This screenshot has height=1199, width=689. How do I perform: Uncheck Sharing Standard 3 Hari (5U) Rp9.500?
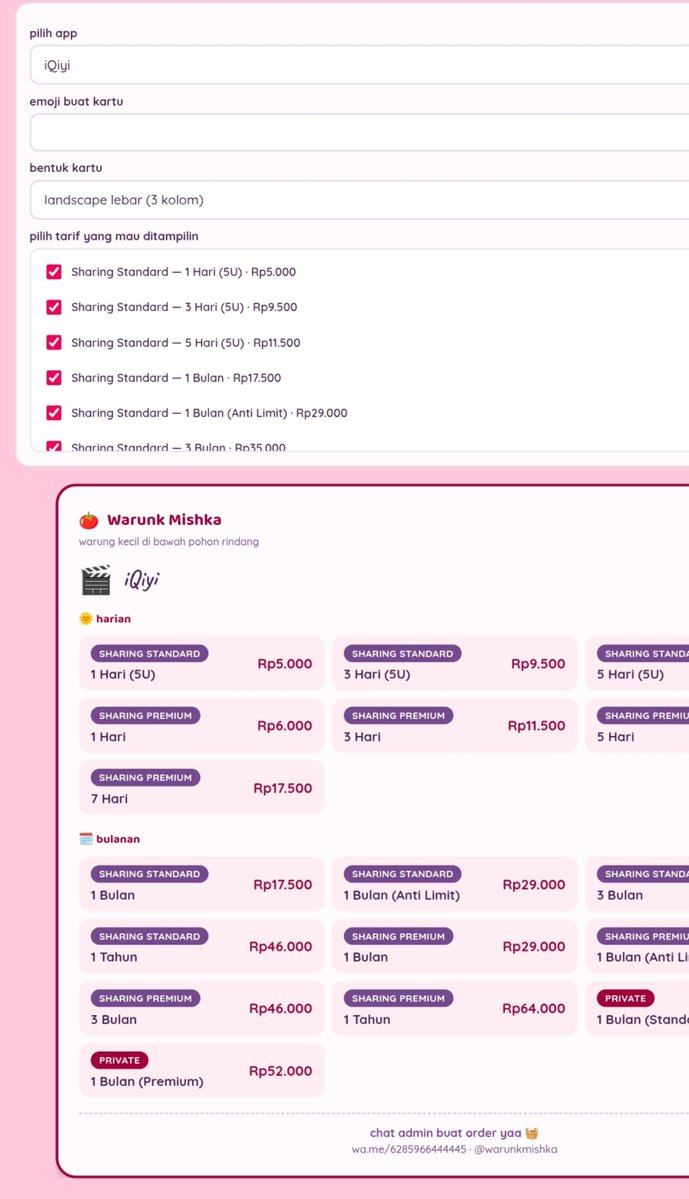(x=54, y=307)
